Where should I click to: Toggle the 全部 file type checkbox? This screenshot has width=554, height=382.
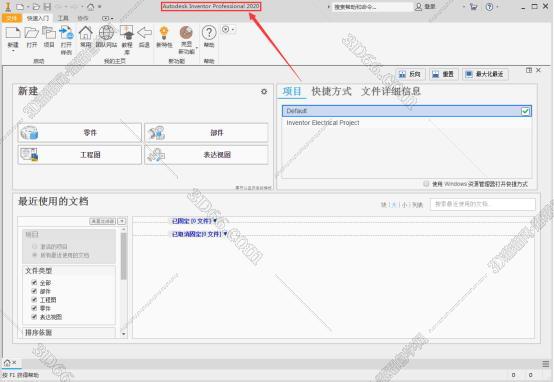coord(34,282)
